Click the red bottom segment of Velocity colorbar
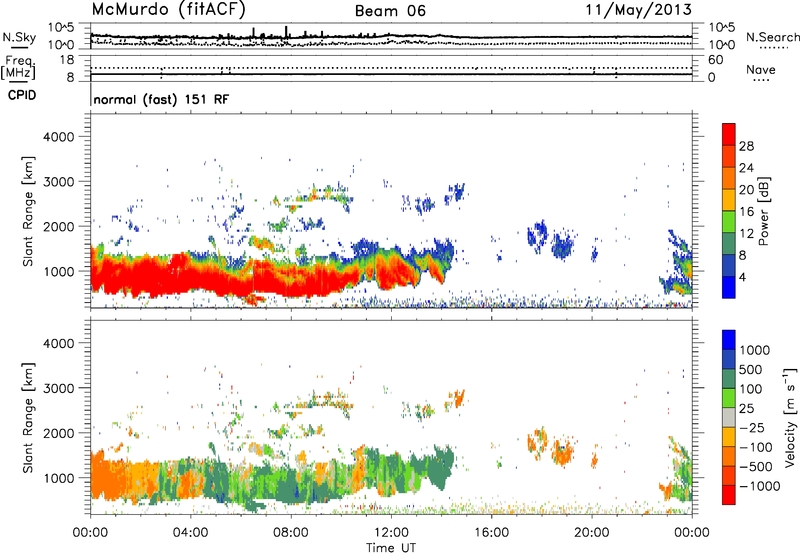This screenshot has width=800, height=554. coord(729,495)
